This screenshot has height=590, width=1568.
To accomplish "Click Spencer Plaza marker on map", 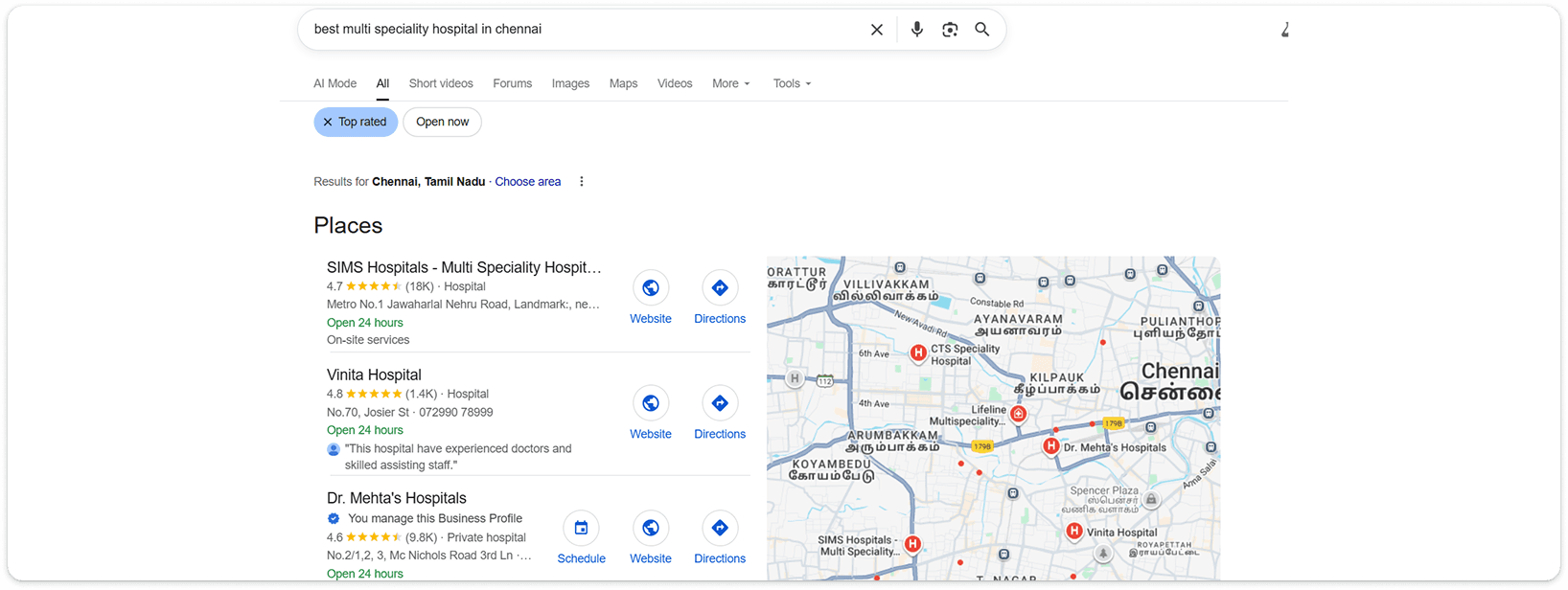I will click(1152, 499).
